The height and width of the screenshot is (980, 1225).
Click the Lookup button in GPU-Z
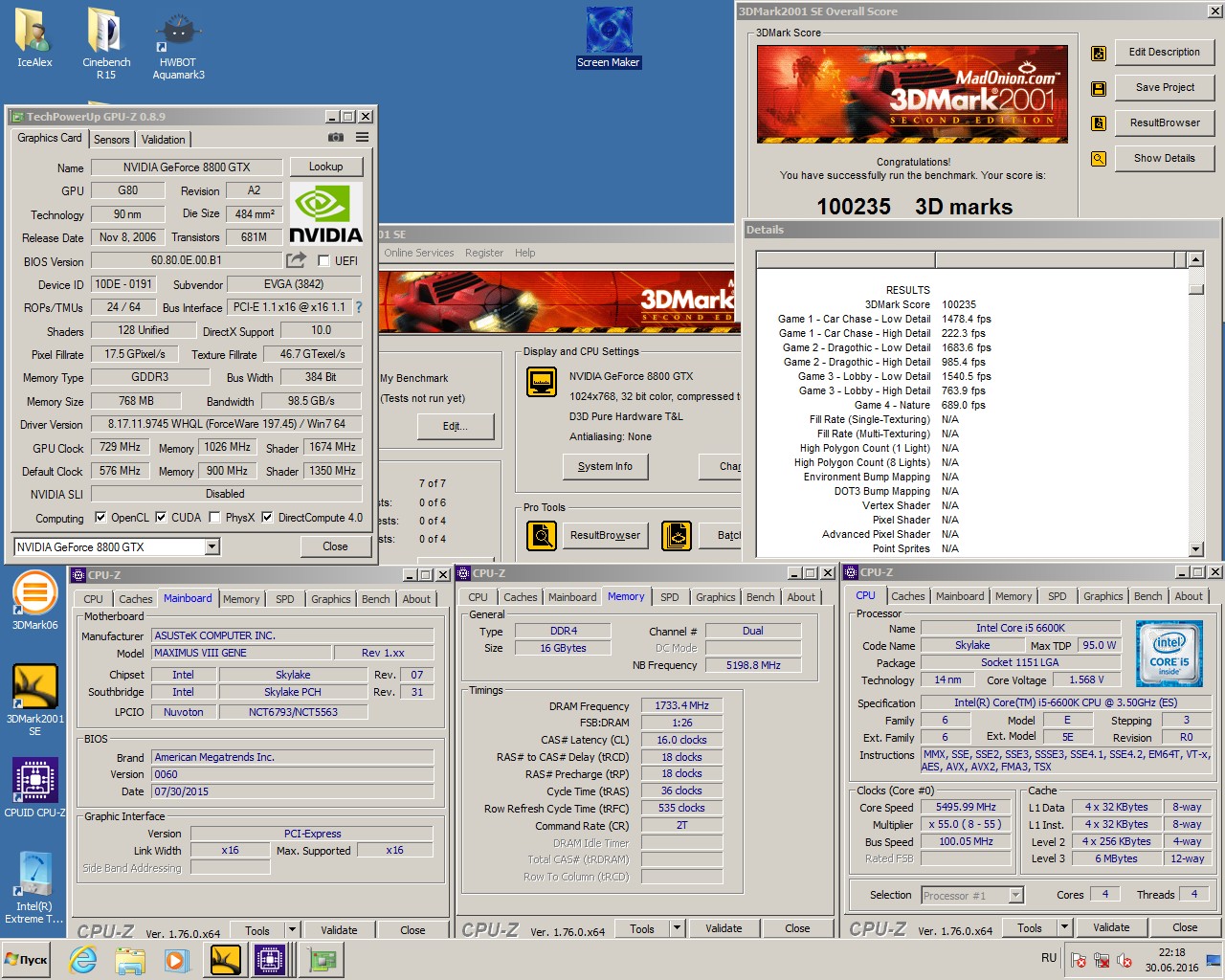(x=325, y=167)
